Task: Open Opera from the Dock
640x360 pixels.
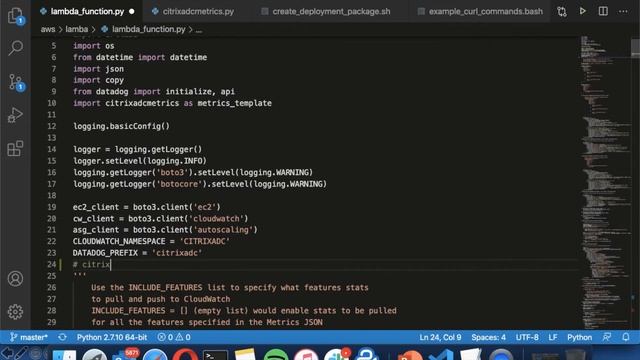Action: pyautogui.click(x=185, y=355)
